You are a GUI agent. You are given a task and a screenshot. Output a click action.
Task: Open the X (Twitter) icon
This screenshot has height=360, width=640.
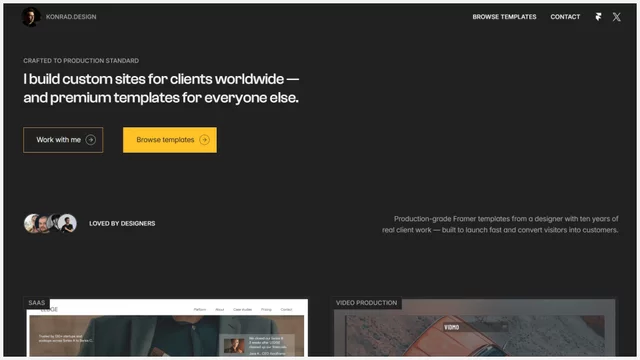tap(616, 17)
